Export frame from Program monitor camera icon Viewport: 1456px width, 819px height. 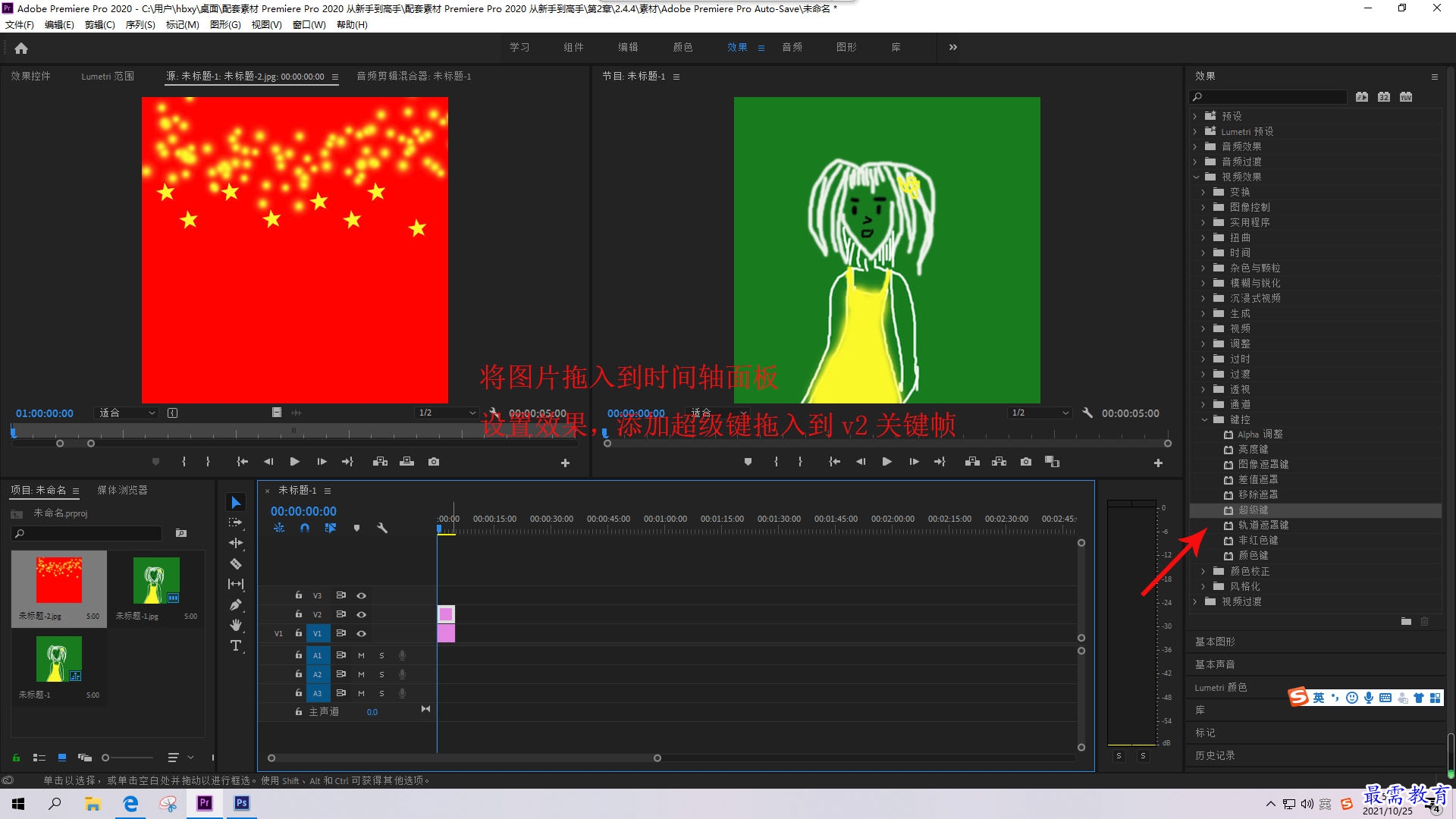(1026, 461)
